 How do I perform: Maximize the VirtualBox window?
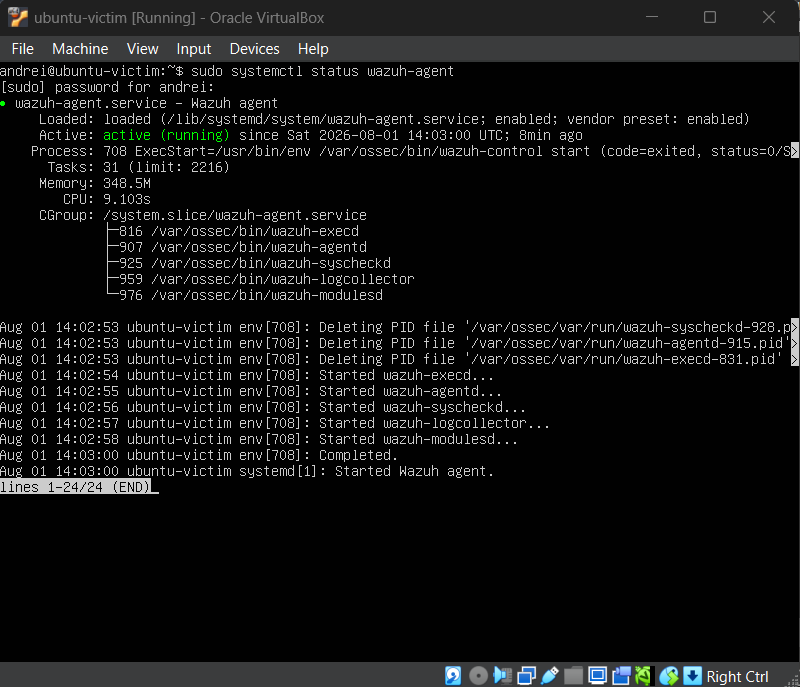(x=710, y=17)
